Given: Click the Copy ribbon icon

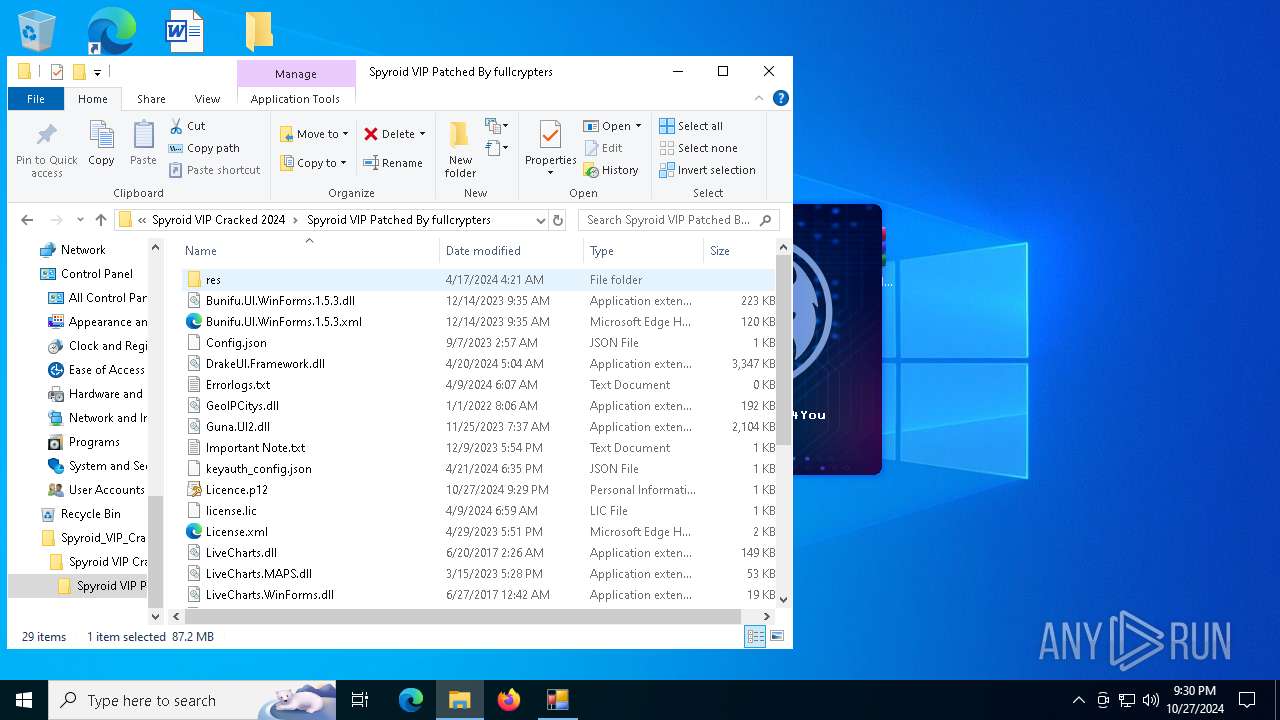Looking at the screenshot, I should point(101,143).
